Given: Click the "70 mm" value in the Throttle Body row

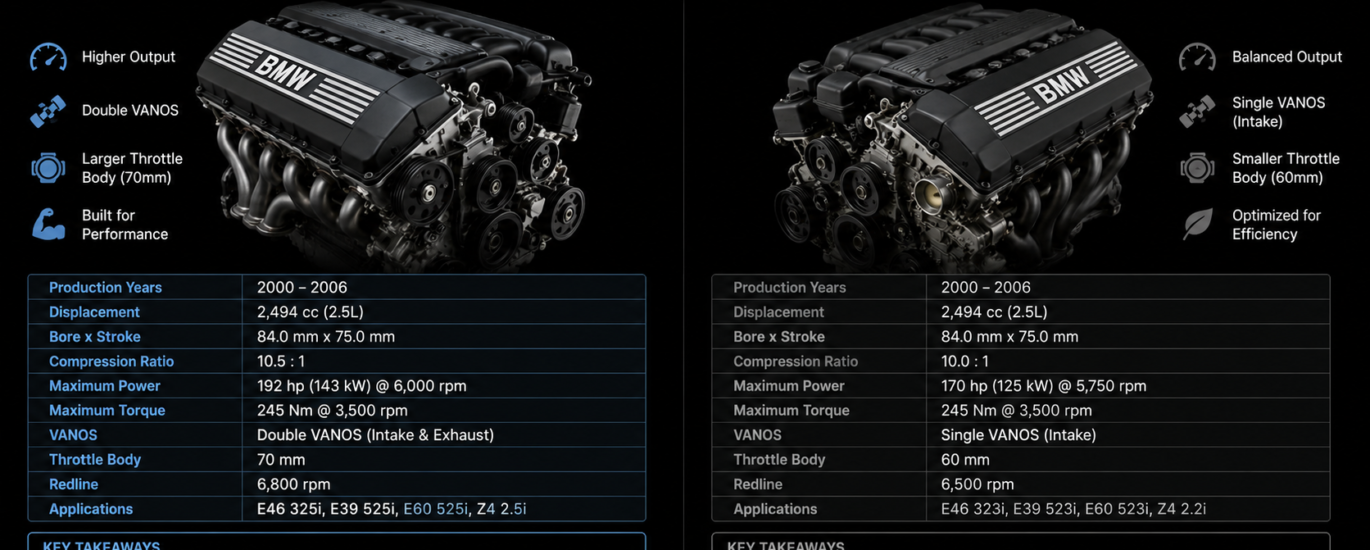Looking at the screenshot, I should 281,460.
